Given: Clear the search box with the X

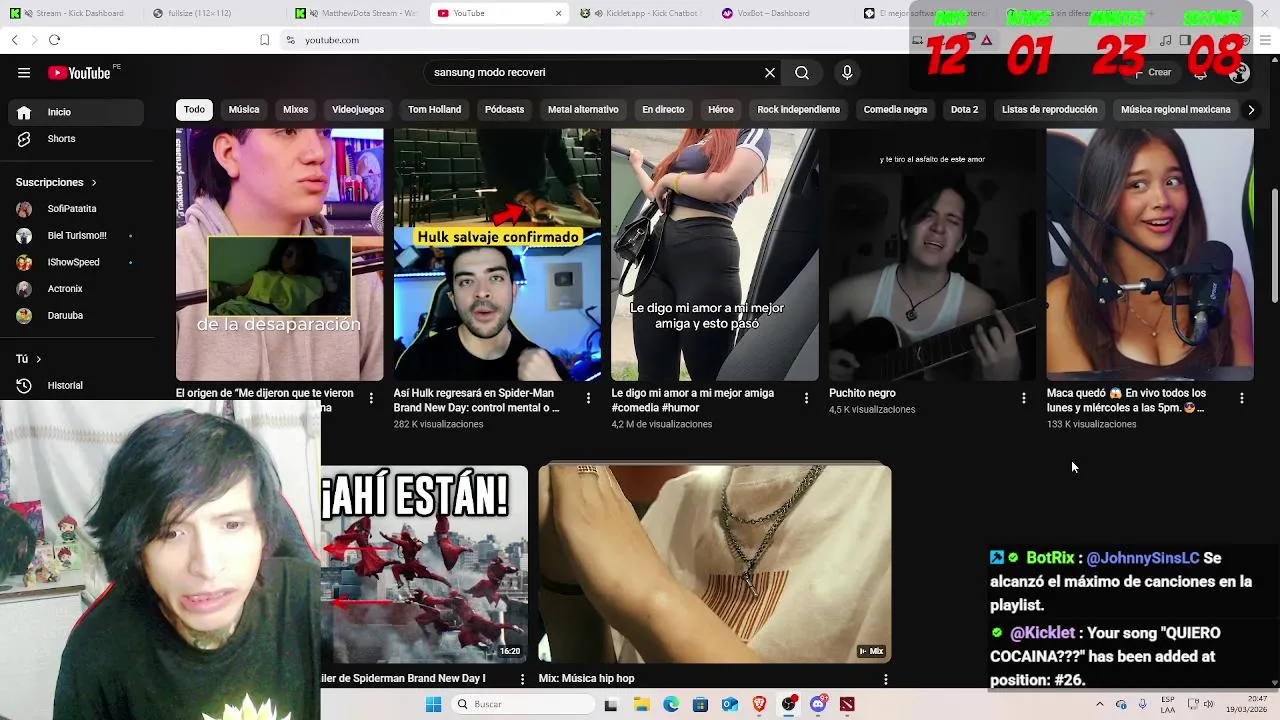Looking at the screenshot, I should pos(770,72).
